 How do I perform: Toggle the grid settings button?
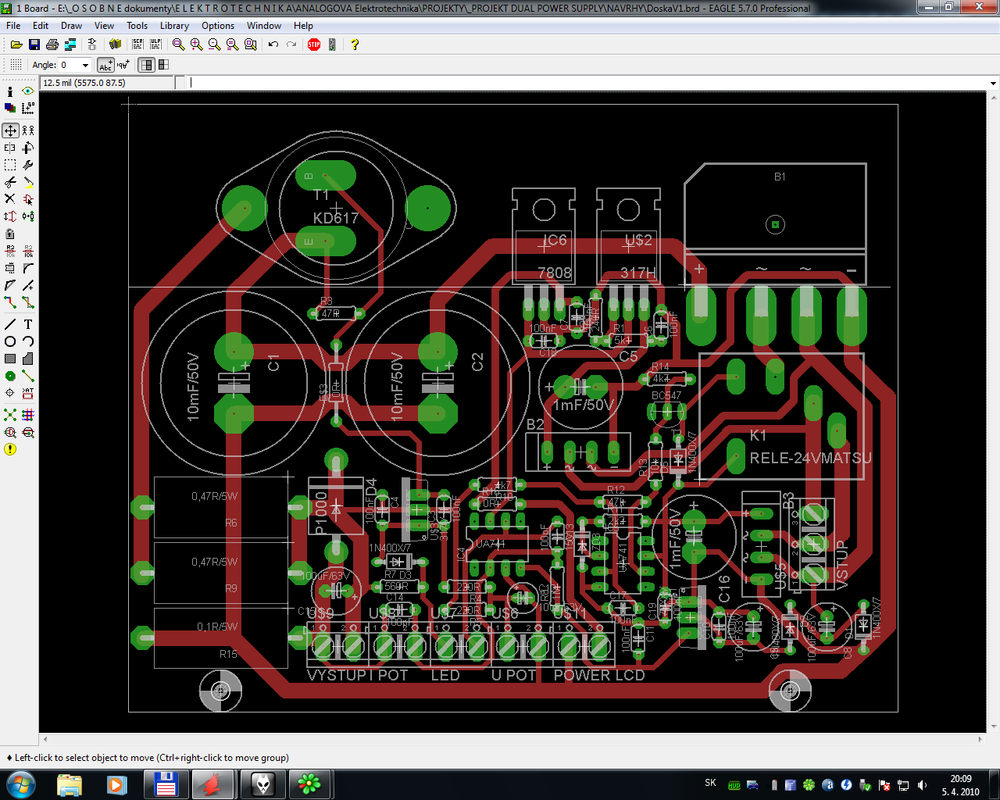pyautogui.click(x=15, y=64)
